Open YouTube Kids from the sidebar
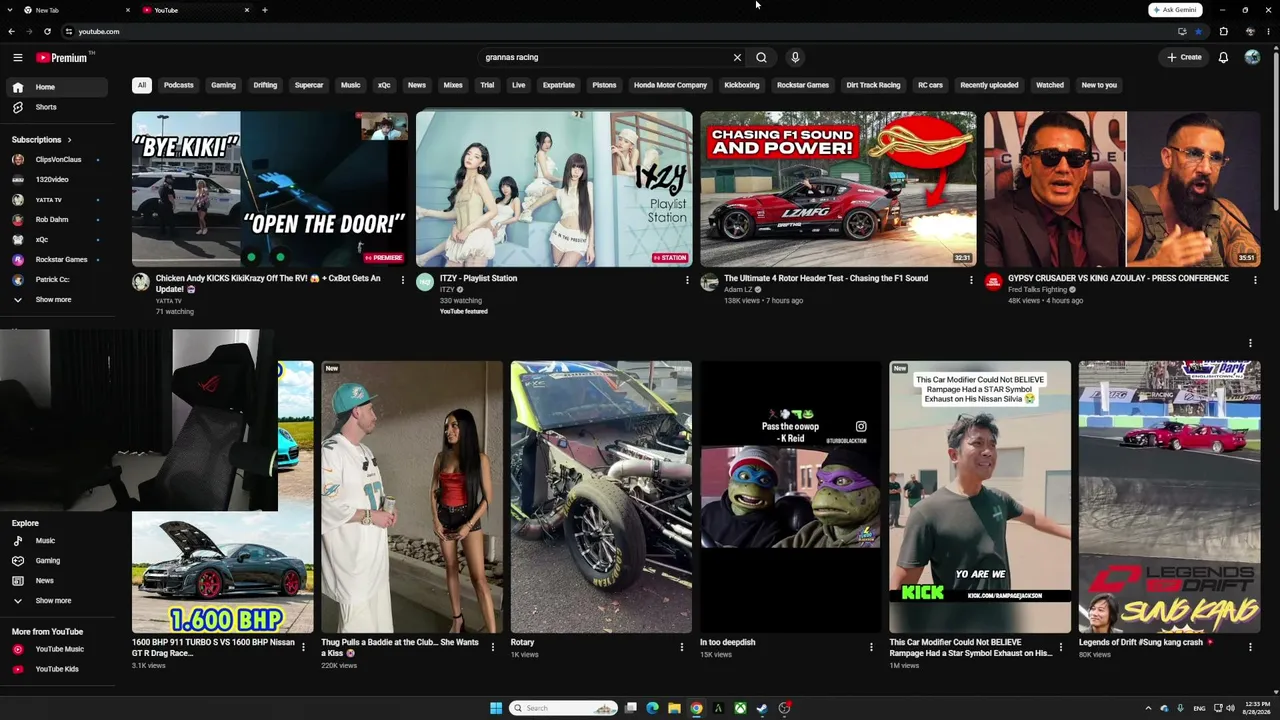1280x720 pixels. [x=57, y=669]
